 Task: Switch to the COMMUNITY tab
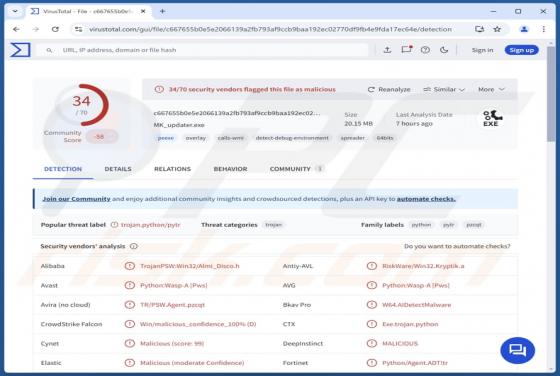296,169
